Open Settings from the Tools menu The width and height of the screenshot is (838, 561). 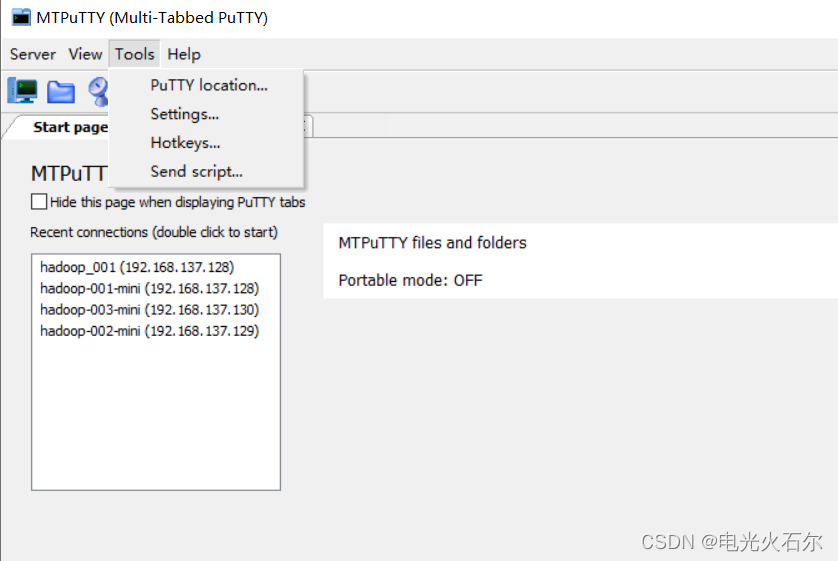pyautogui.click(x=185, y=114)
